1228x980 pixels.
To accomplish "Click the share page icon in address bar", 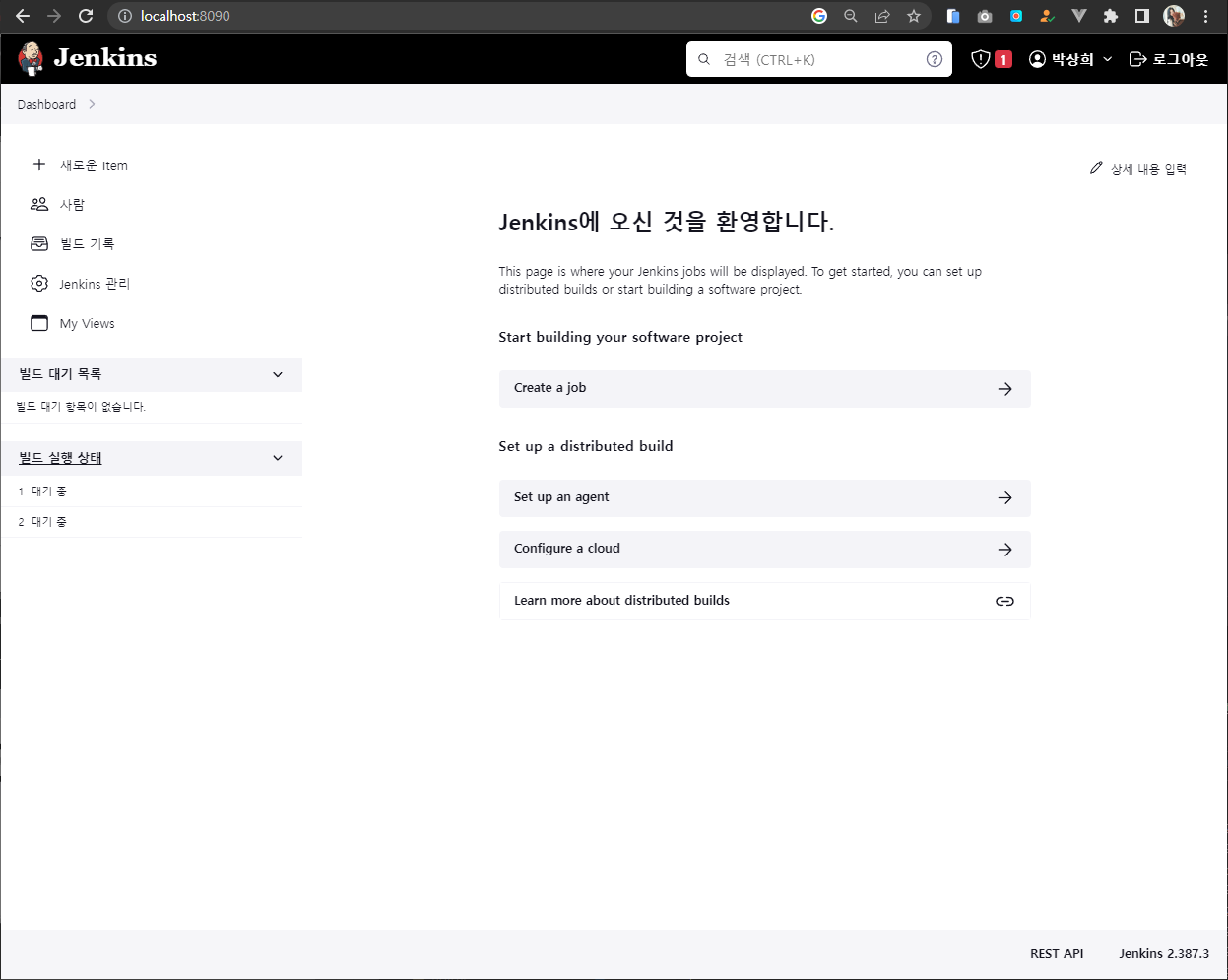I will point(882,16).
